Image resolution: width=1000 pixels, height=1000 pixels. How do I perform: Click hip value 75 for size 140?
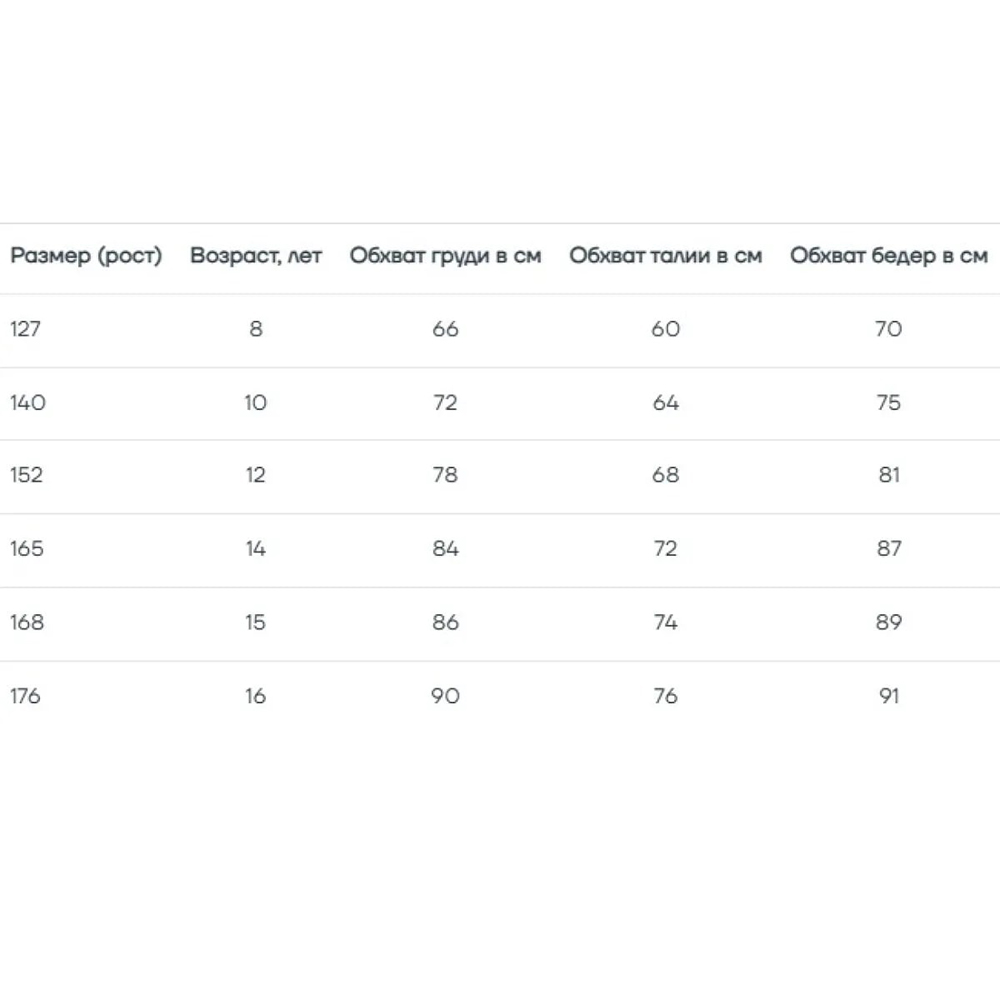tap(888, 402)
